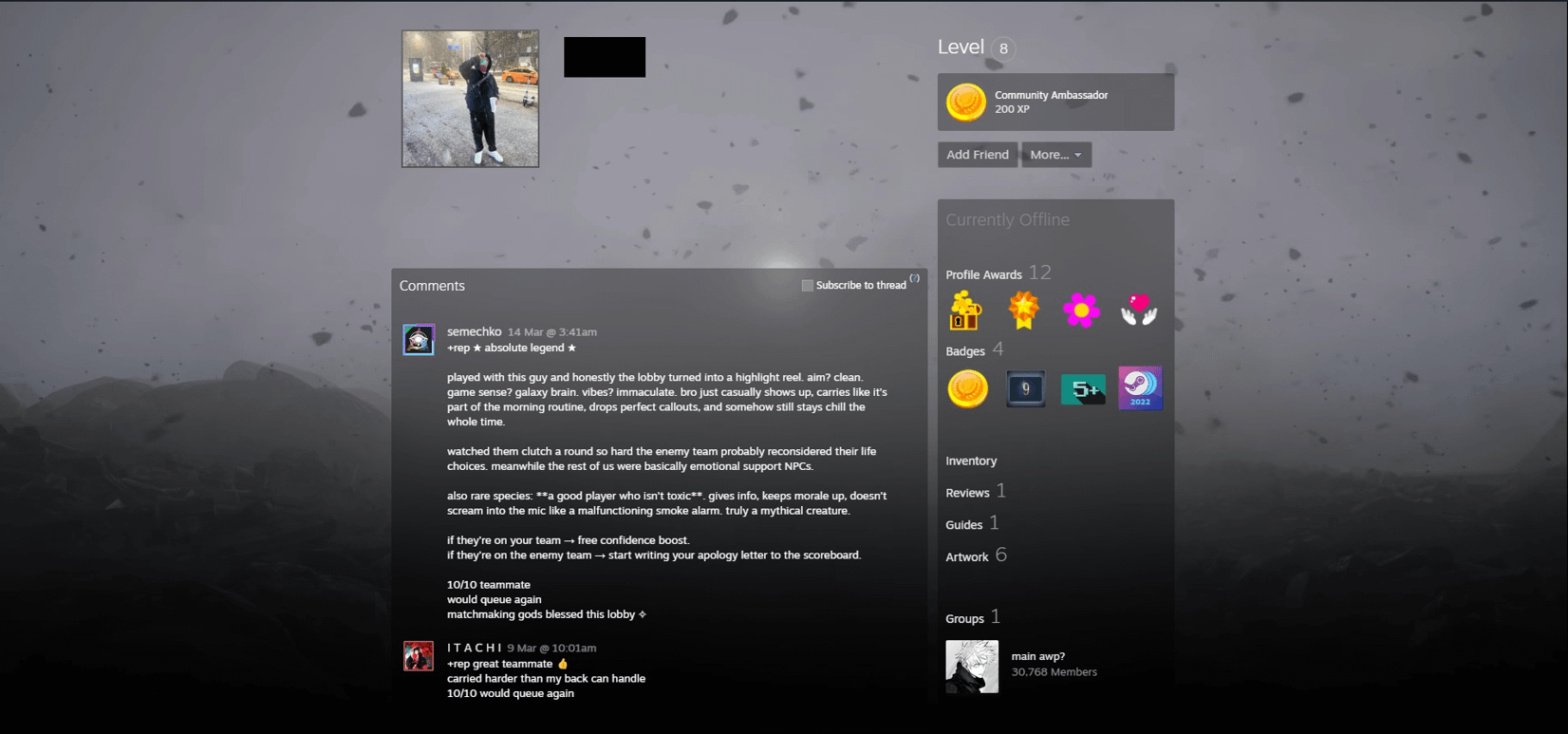
Task: Click the years of service 9 badge
Action: pos(1025,388)
